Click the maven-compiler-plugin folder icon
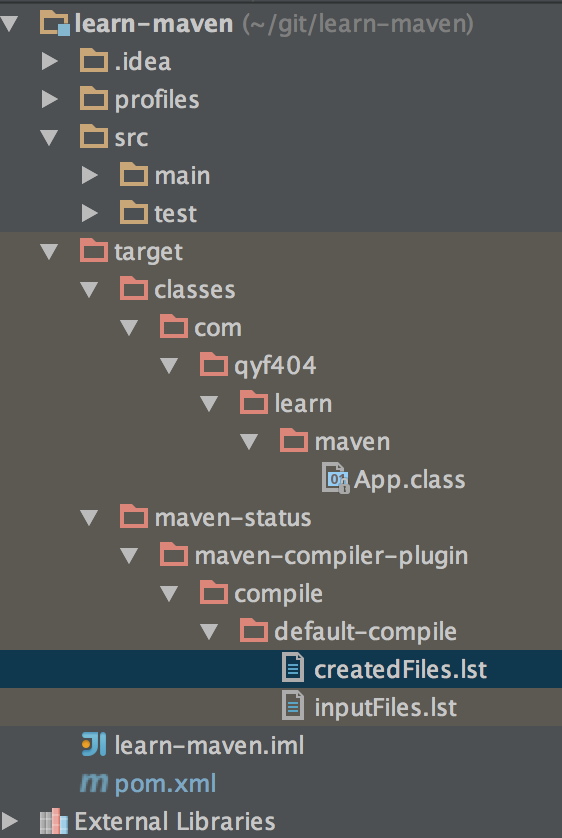 (x=174, y=554)
